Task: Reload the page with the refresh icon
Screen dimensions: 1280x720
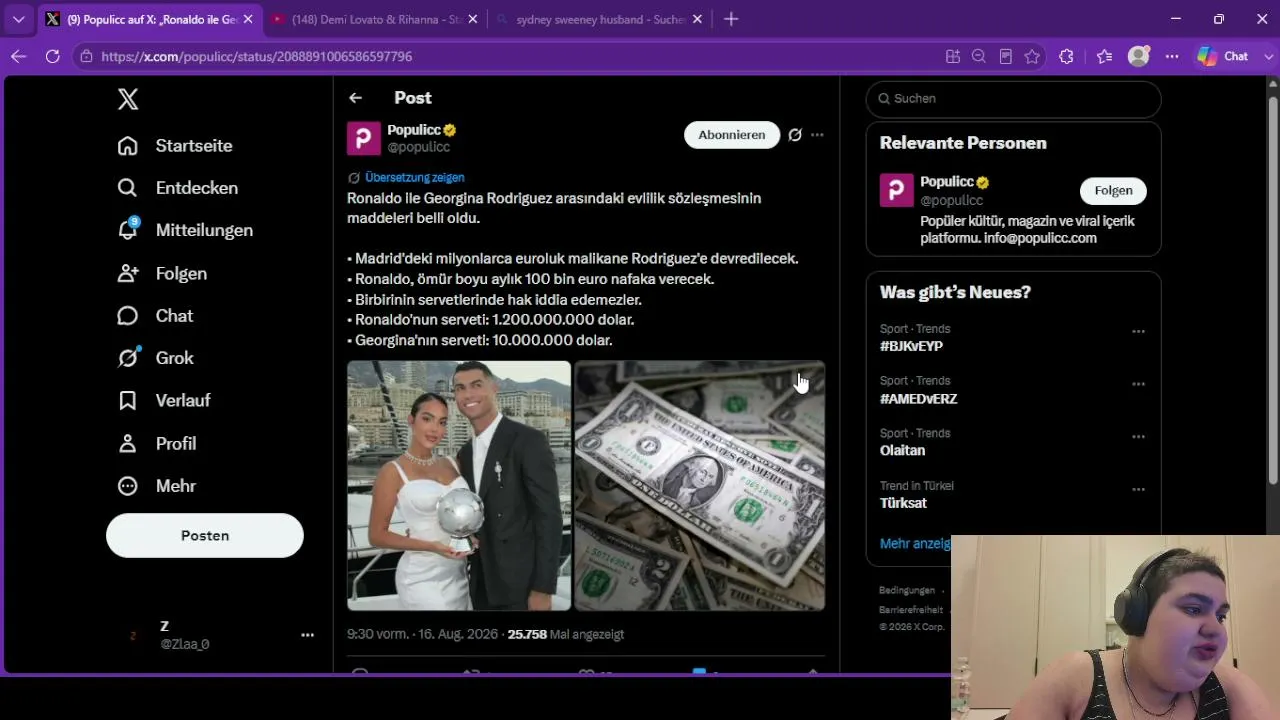Action: point(53,57)
